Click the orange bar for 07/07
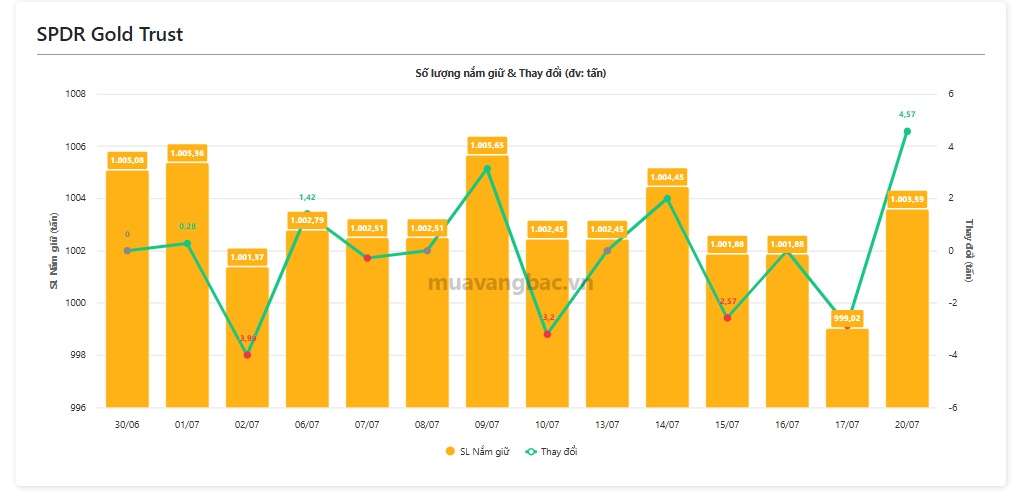The height and width of the screenshot is (493, 1022). (x=367, y=323)
